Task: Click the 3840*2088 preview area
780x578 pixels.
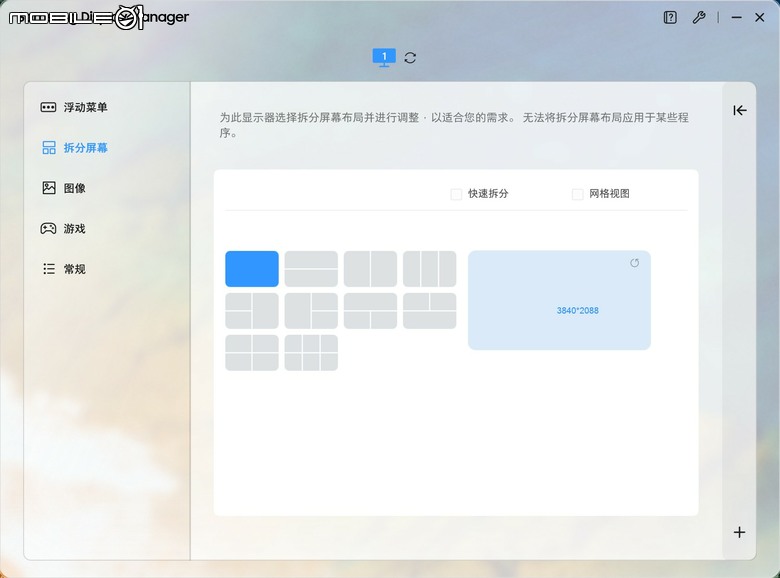Action: click(x=559, y=300)
